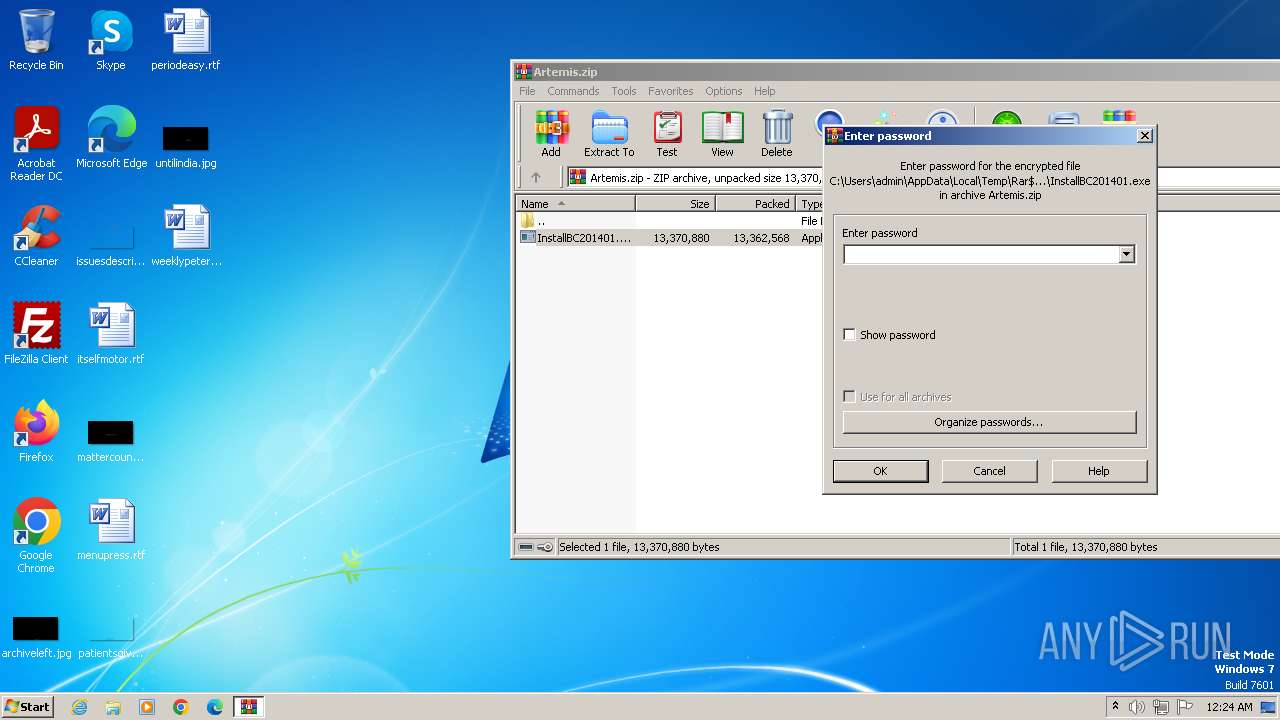Cancel the Enter password dialog
Viewport: 1280px width, 720px height.
[x=989, y=471]
